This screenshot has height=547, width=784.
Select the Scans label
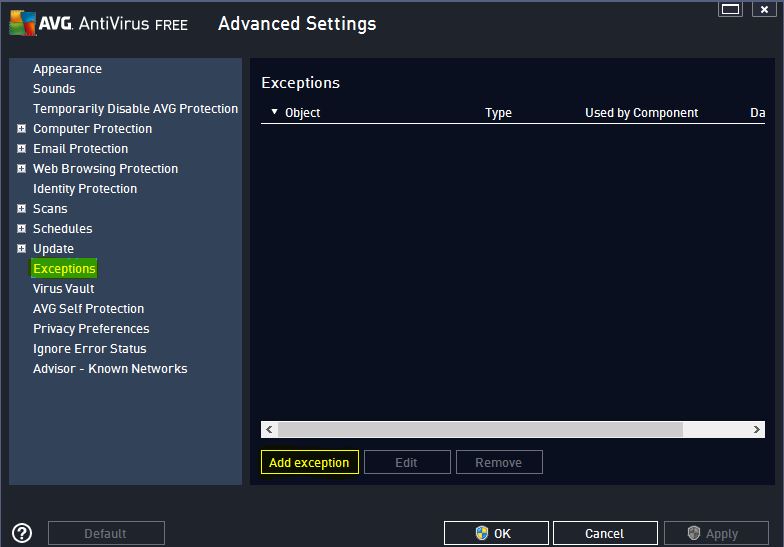(50, 208)
